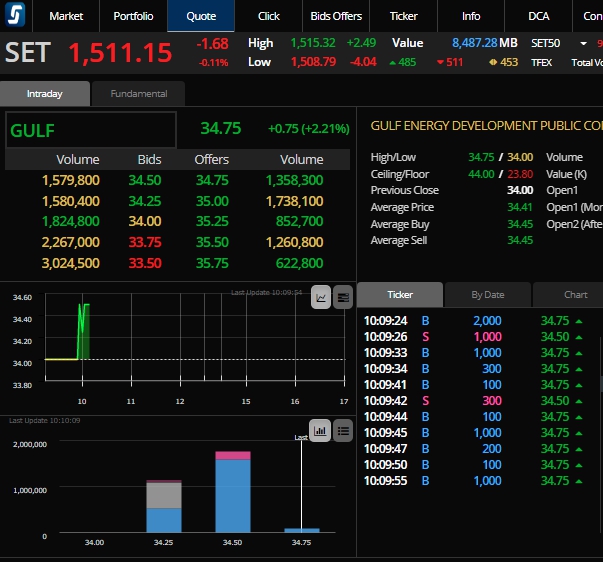Open the Portfolio menu tab
Viewport: 603px width, 562px height.
click(x=133, y=16)
